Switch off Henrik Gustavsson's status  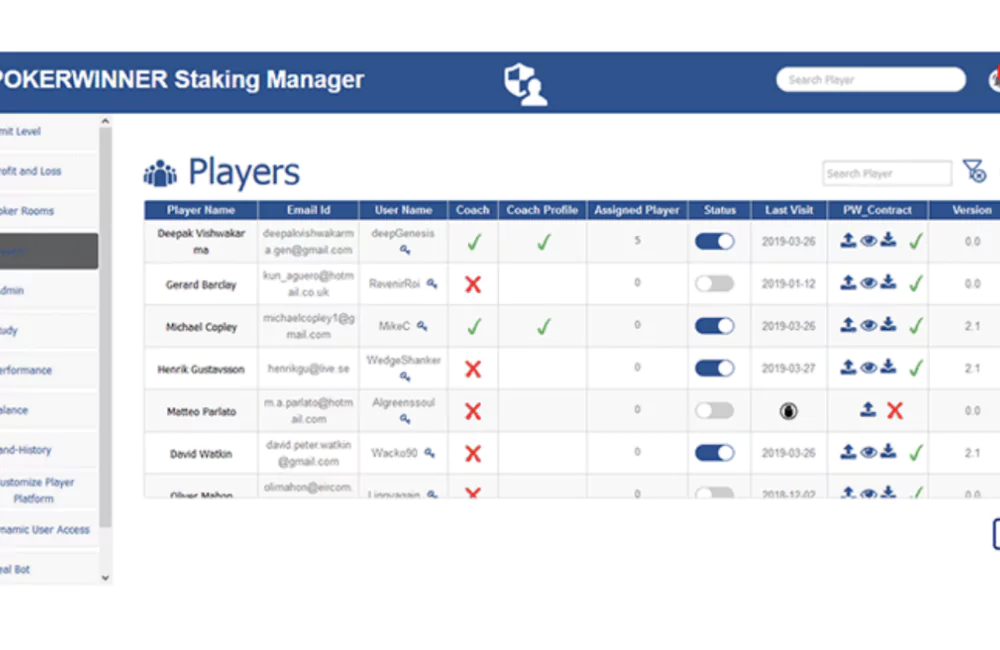point(714,368)
